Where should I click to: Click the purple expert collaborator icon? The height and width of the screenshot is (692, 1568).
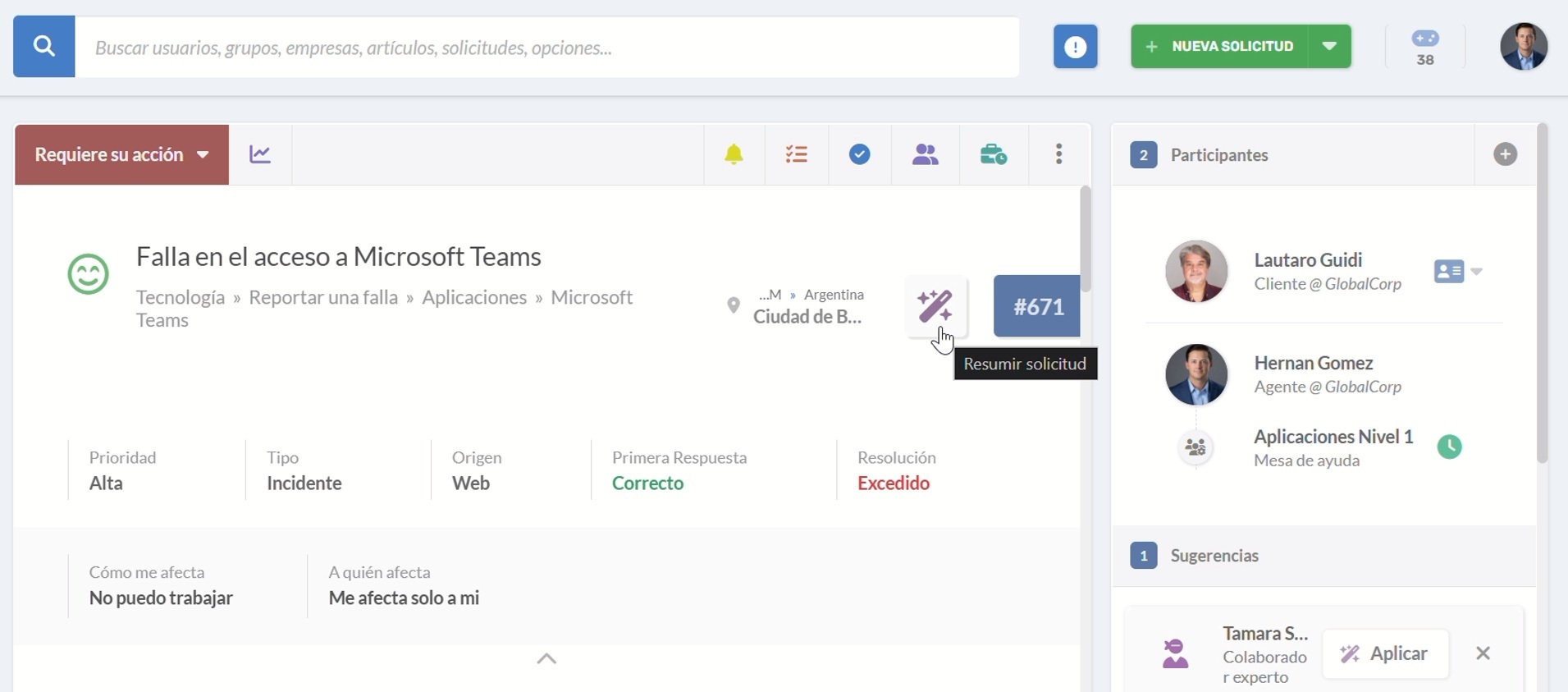[1175, 653]
